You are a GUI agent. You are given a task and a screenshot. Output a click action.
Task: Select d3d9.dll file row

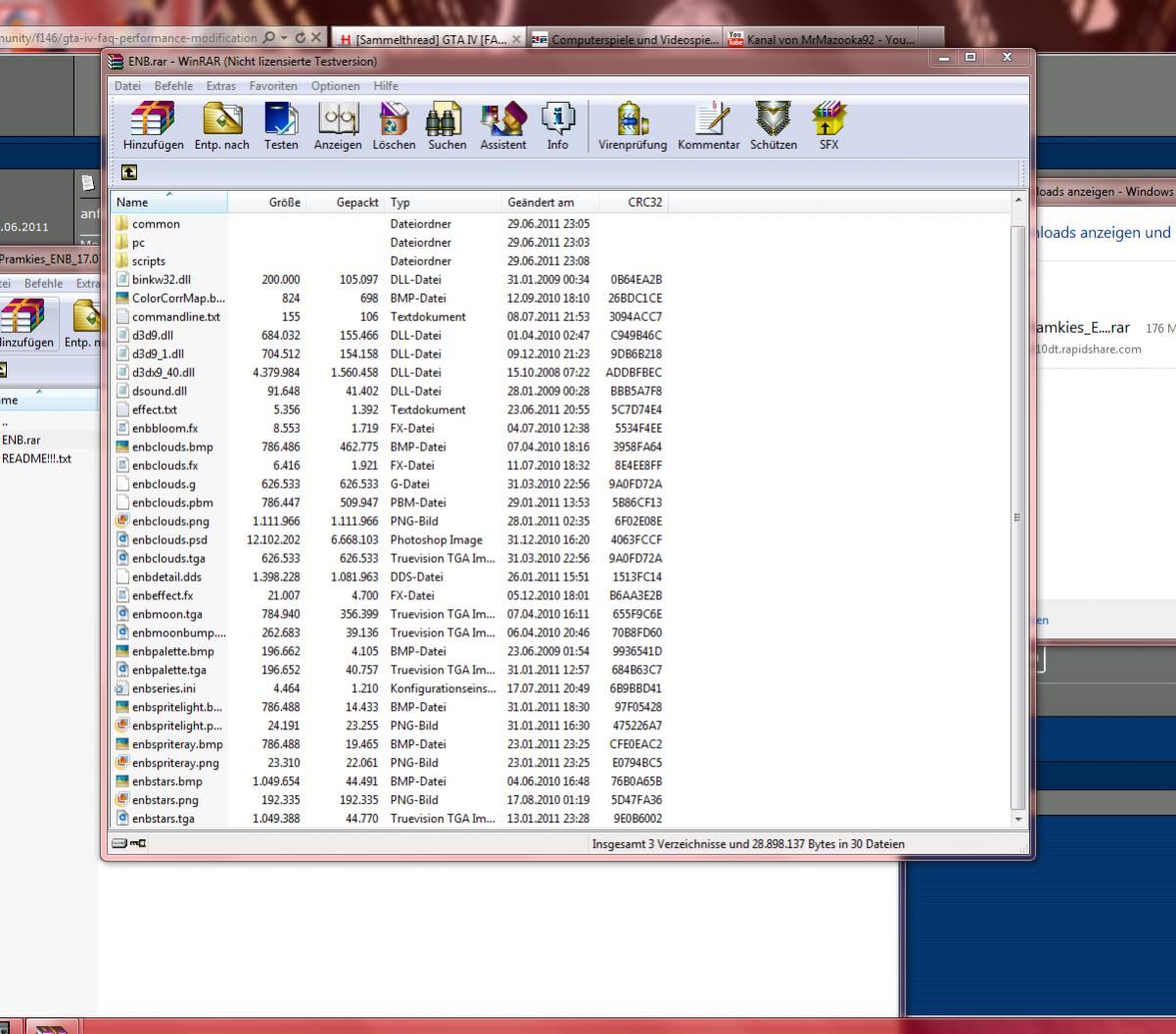(x=390, y=335)
